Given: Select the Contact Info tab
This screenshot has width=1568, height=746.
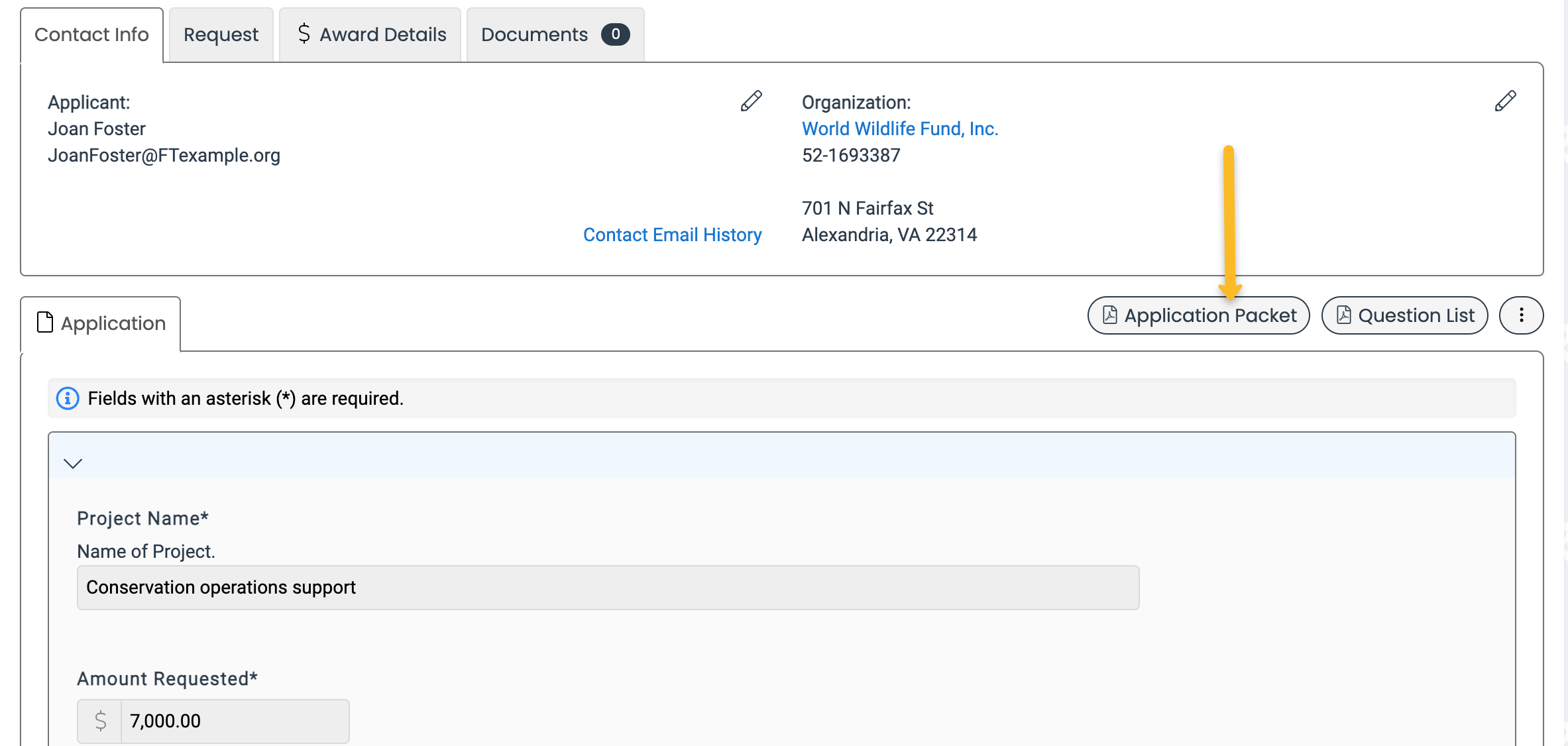Looking at the screenshot, I should coord(91,34).
